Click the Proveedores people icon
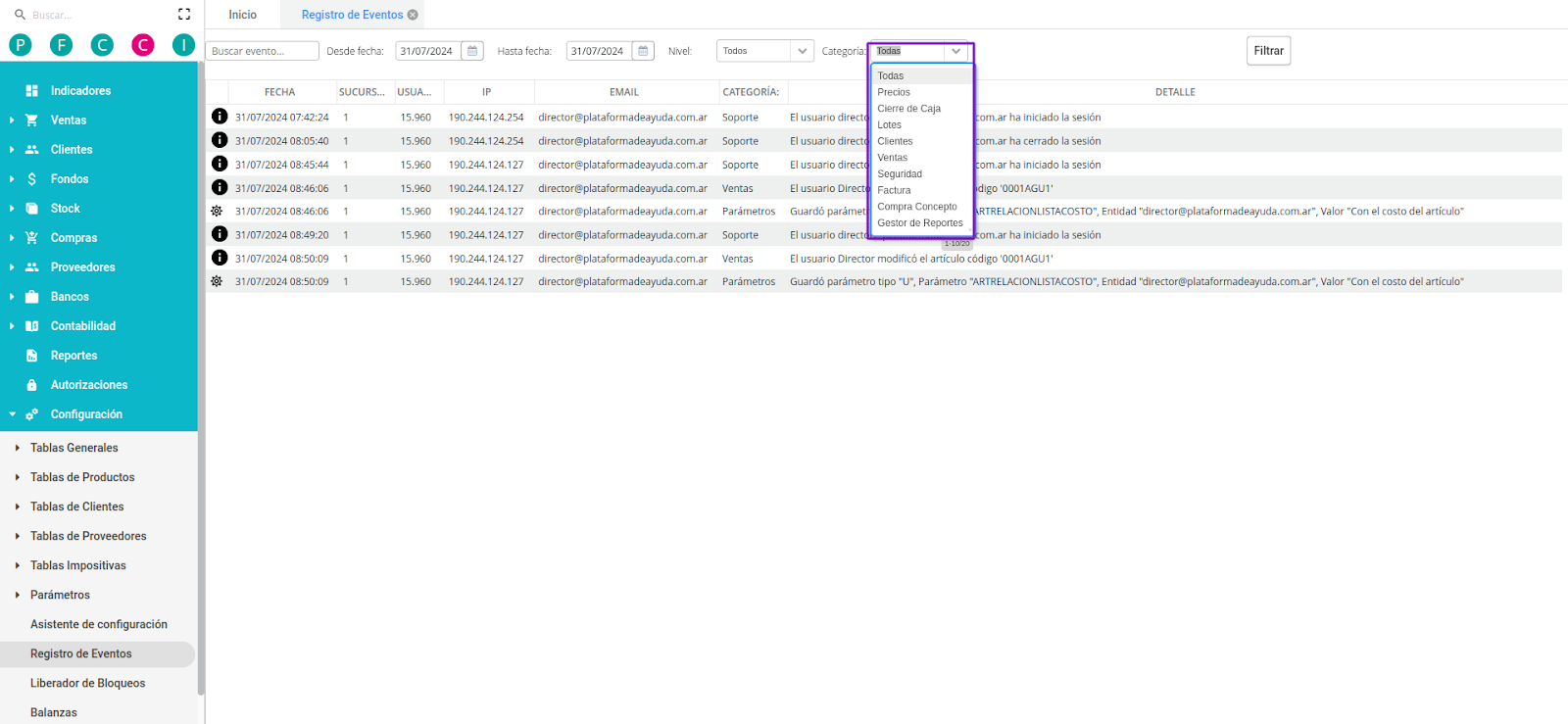The height and width of the screenshot is (724, 1568). point(31,266)
